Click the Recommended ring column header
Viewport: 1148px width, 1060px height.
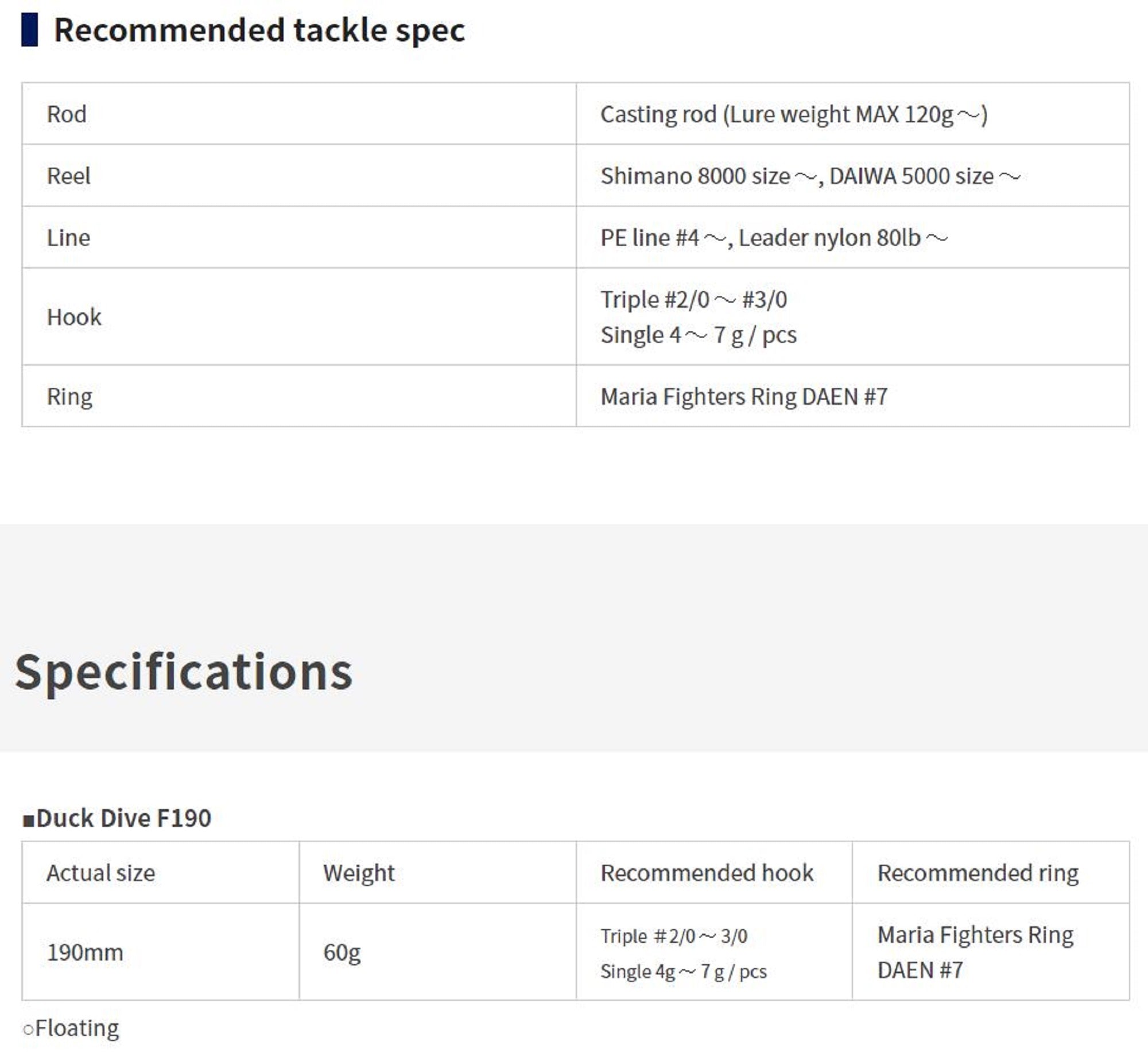coord(978,873)
